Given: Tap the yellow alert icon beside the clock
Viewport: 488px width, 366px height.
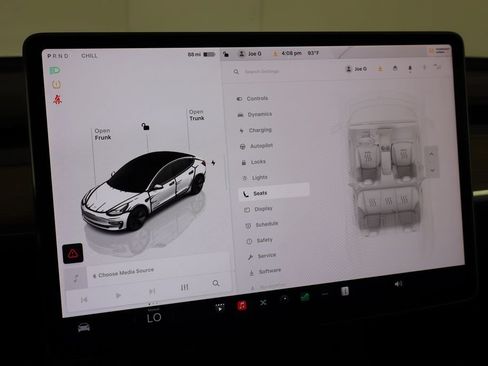Looking at the screenshot, I should tap(275, 53).
